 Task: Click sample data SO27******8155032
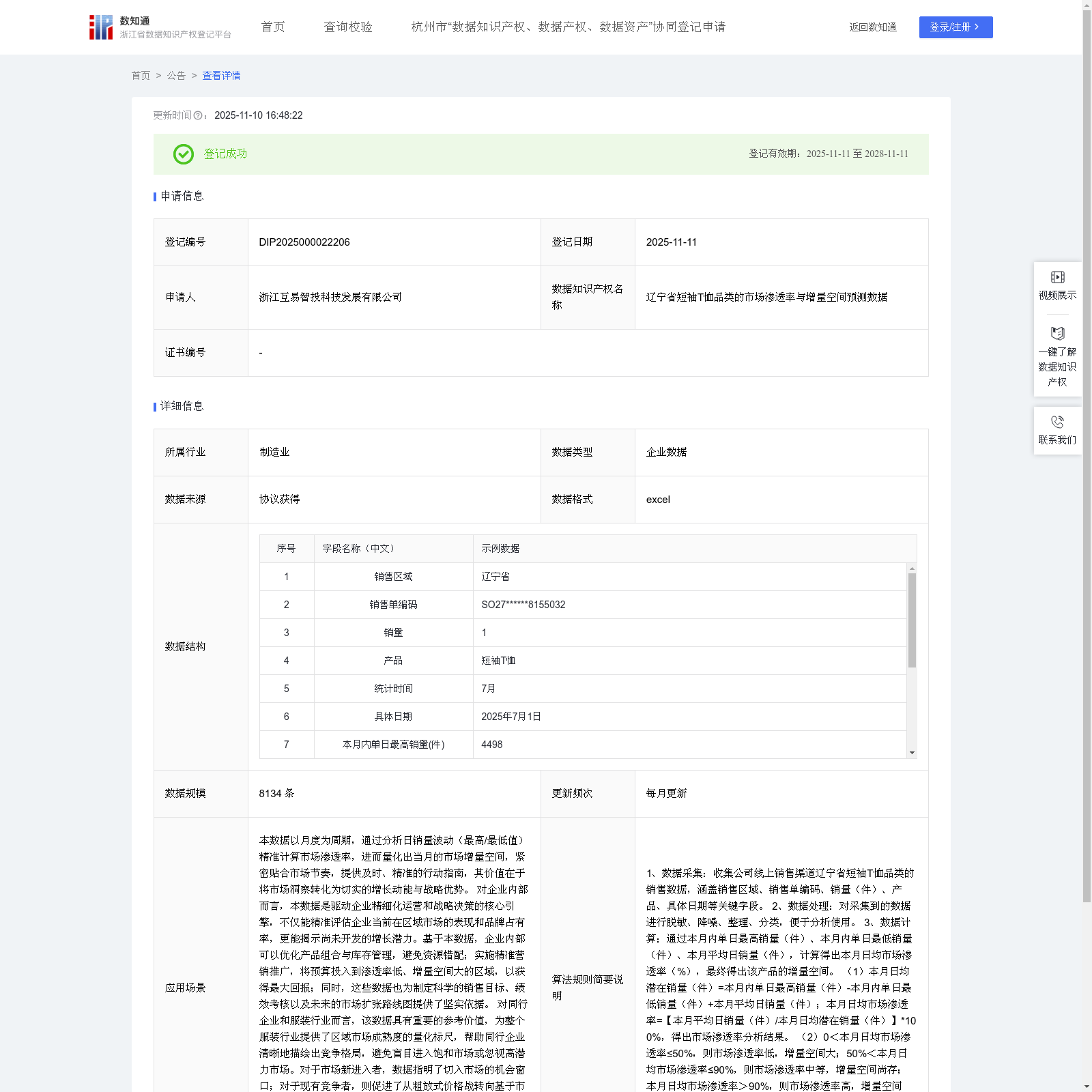point(523,605)
